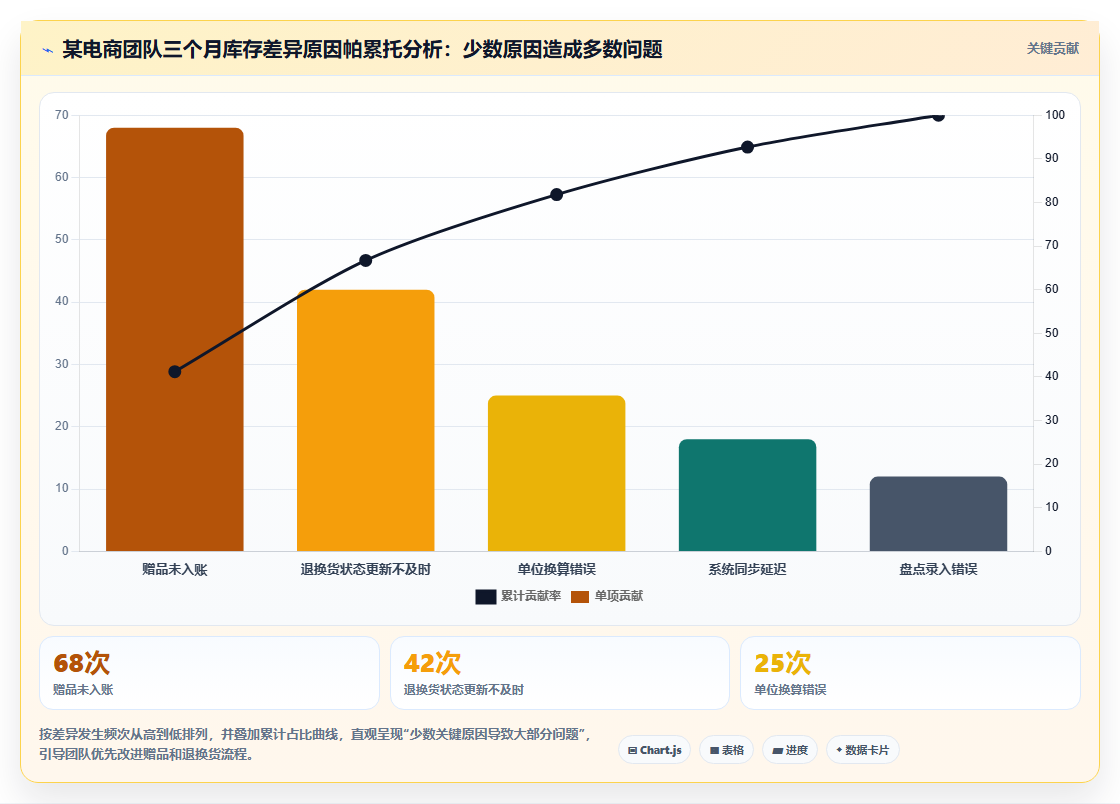The width and height of the screenshot is (1120, 804).
Task: Click the lightning icon beside the chart title
Action: (48, 50)
